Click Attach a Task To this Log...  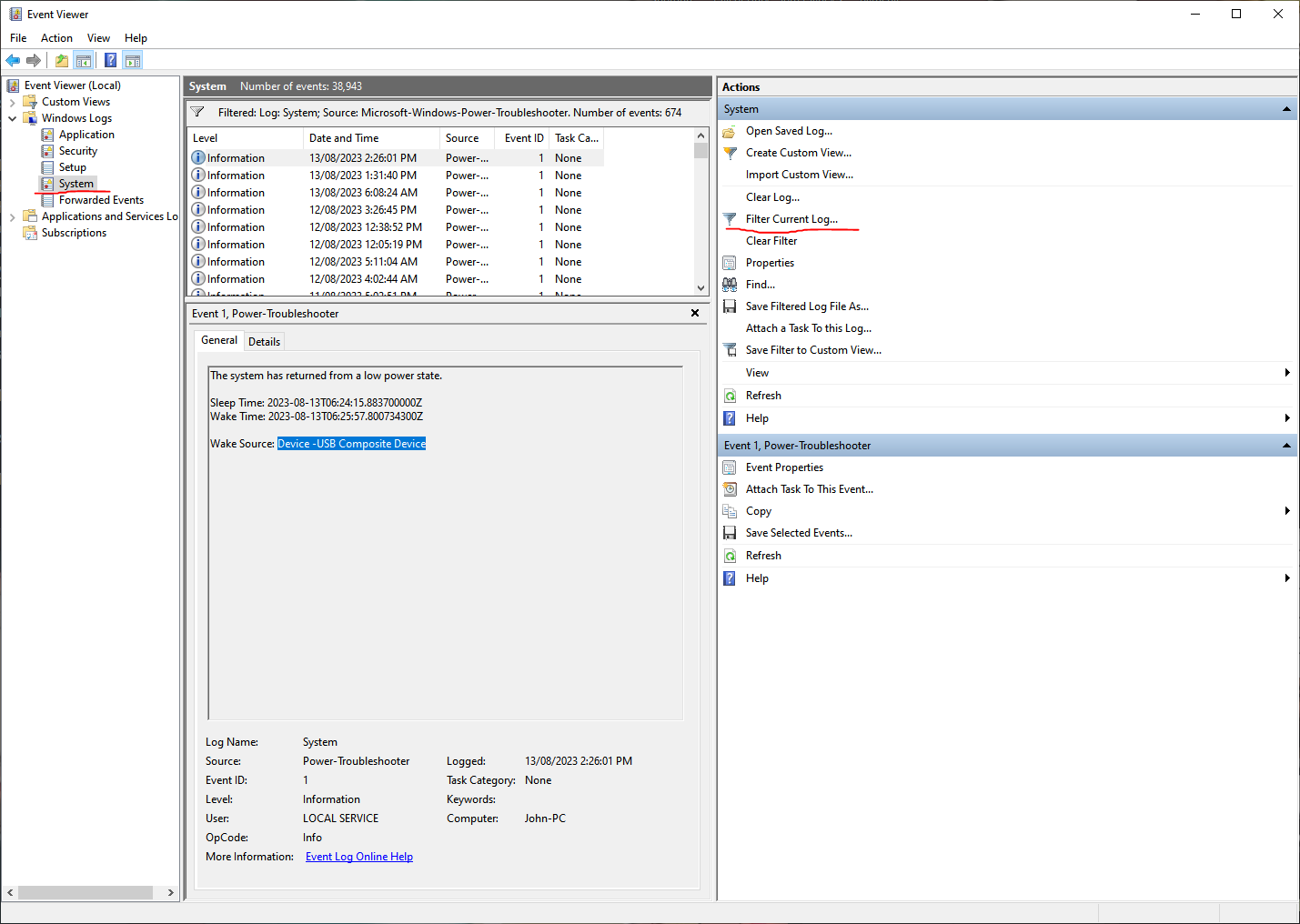(x=809, y=328)
